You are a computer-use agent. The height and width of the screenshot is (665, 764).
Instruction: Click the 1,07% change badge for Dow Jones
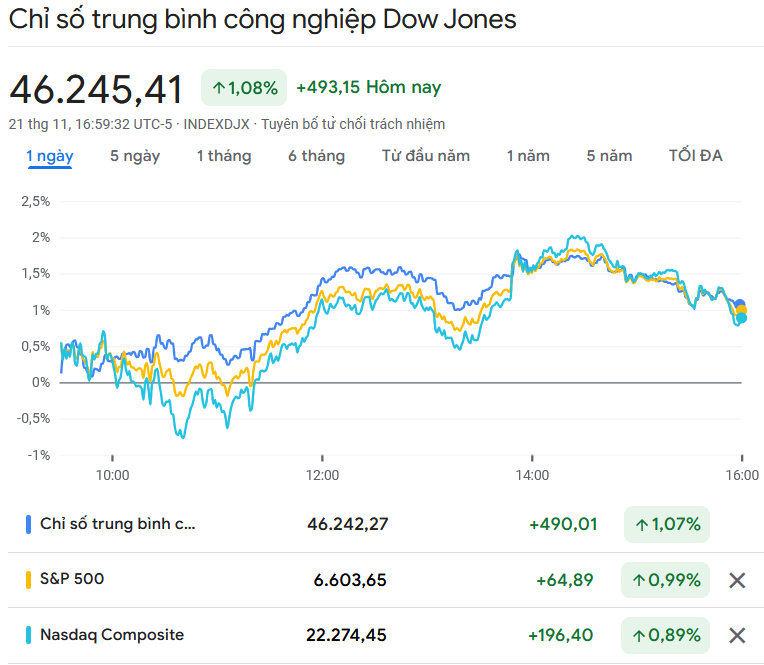pos(666,524)
